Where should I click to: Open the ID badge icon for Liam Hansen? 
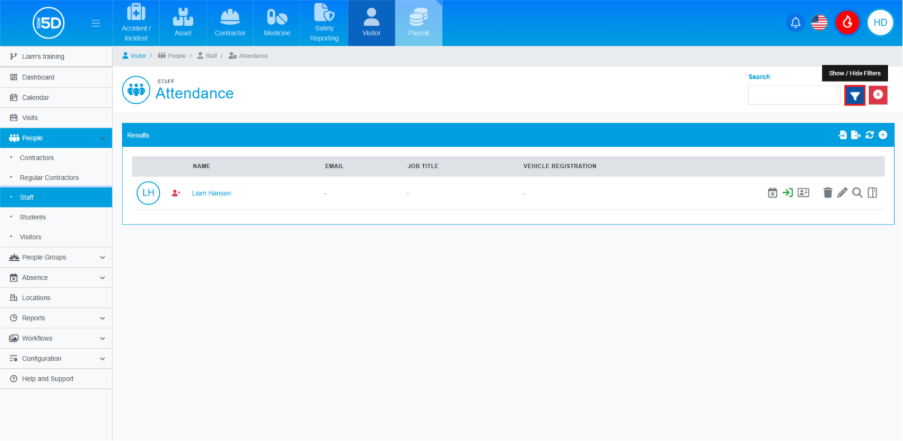point(802,192)
